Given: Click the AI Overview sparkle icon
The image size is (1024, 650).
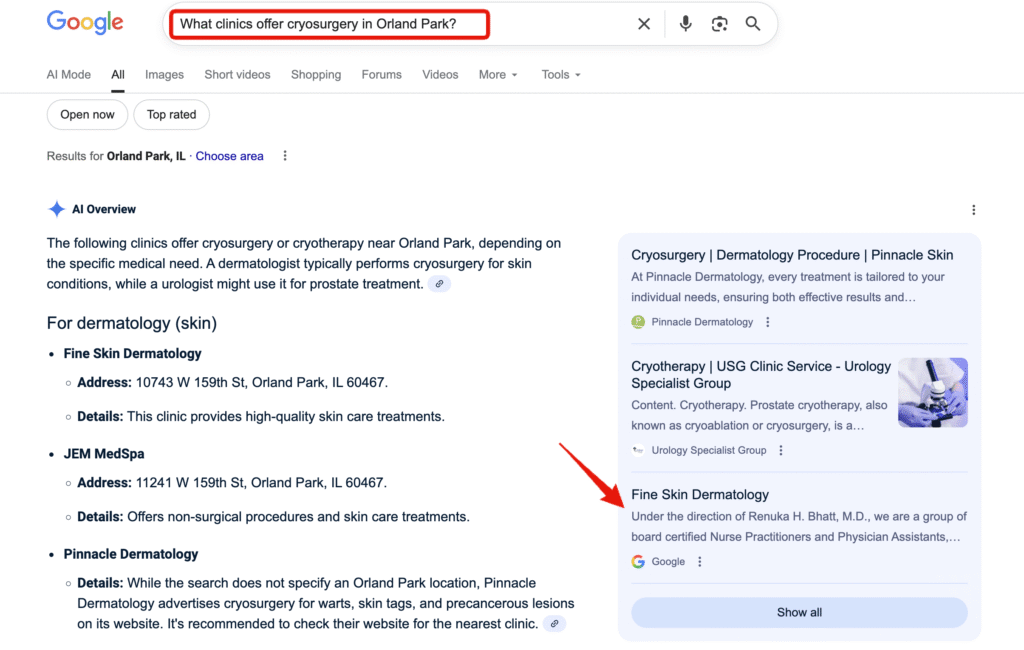Looking at the screenshot, I should pyautogui.click(x=57, y=208).
